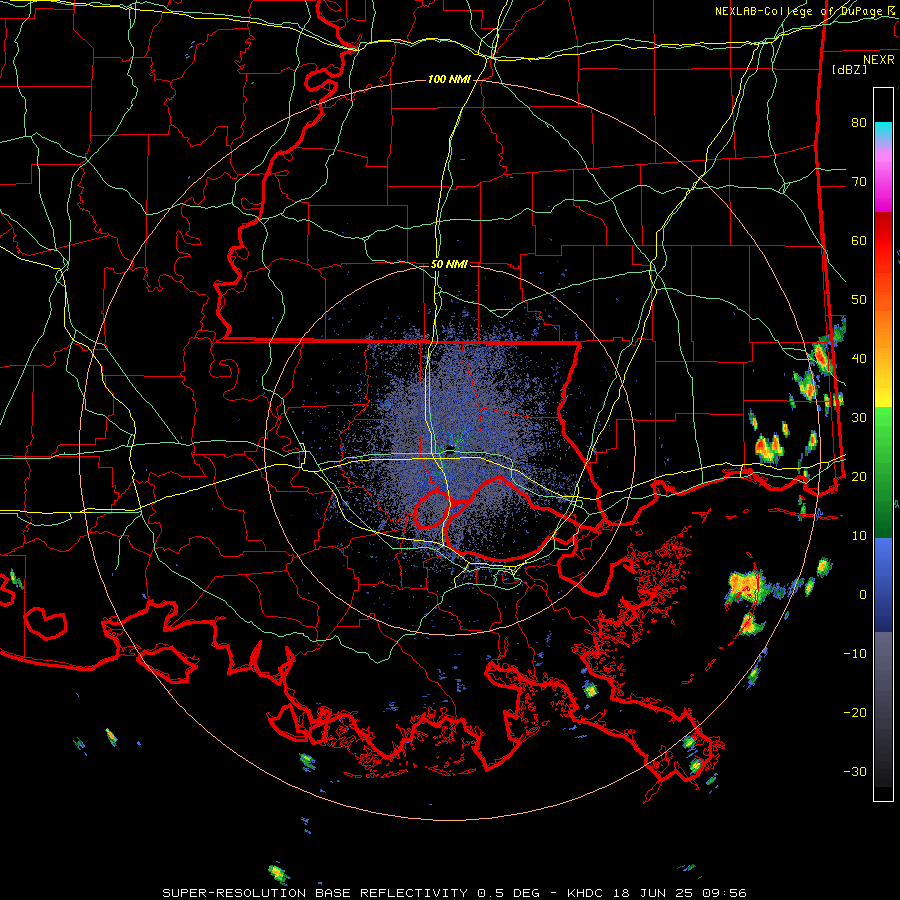Click the 0 value on the dBZ scale

[863, 595]
